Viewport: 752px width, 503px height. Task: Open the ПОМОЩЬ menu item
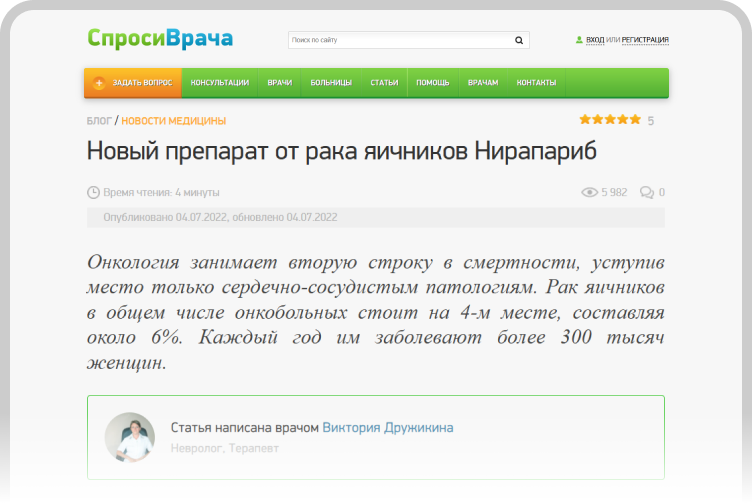tap(433, 83)
